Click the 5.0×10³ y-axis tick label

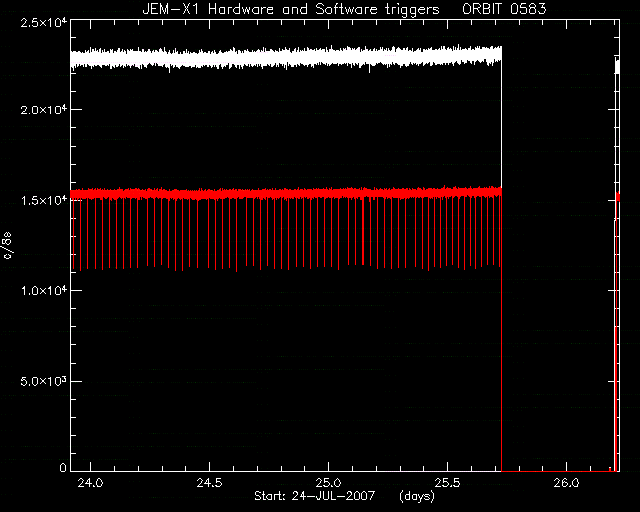tap(44, 381)
